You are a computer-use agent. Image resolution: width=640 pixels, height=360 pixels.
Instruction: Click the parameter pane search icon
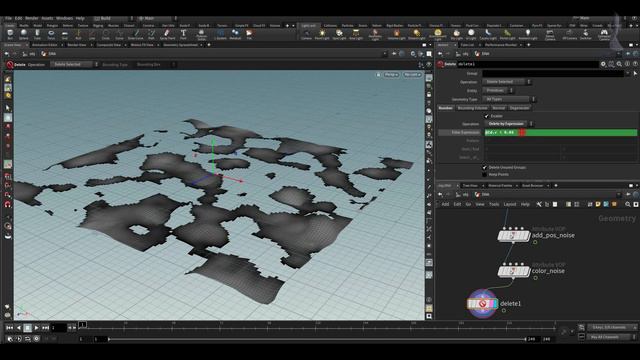tap(619, 64)
